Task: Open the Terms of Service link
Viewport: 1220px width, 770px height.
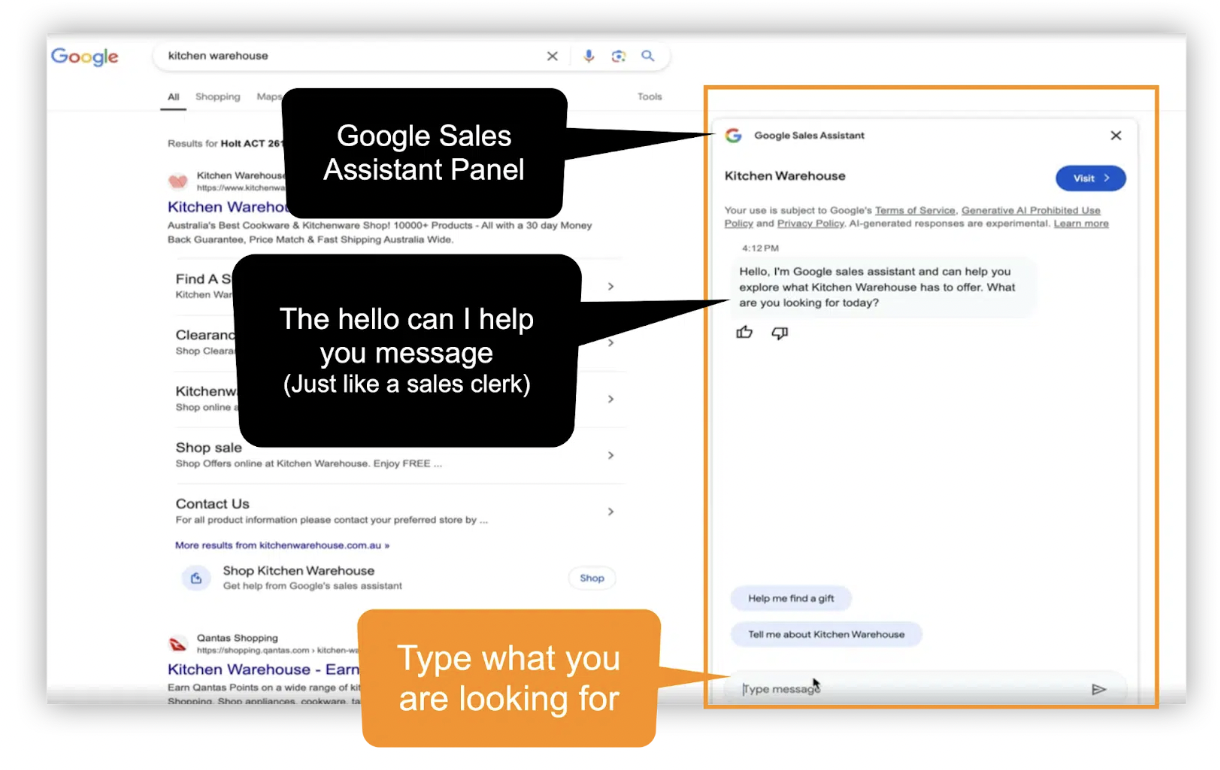Action: [915, 211]
